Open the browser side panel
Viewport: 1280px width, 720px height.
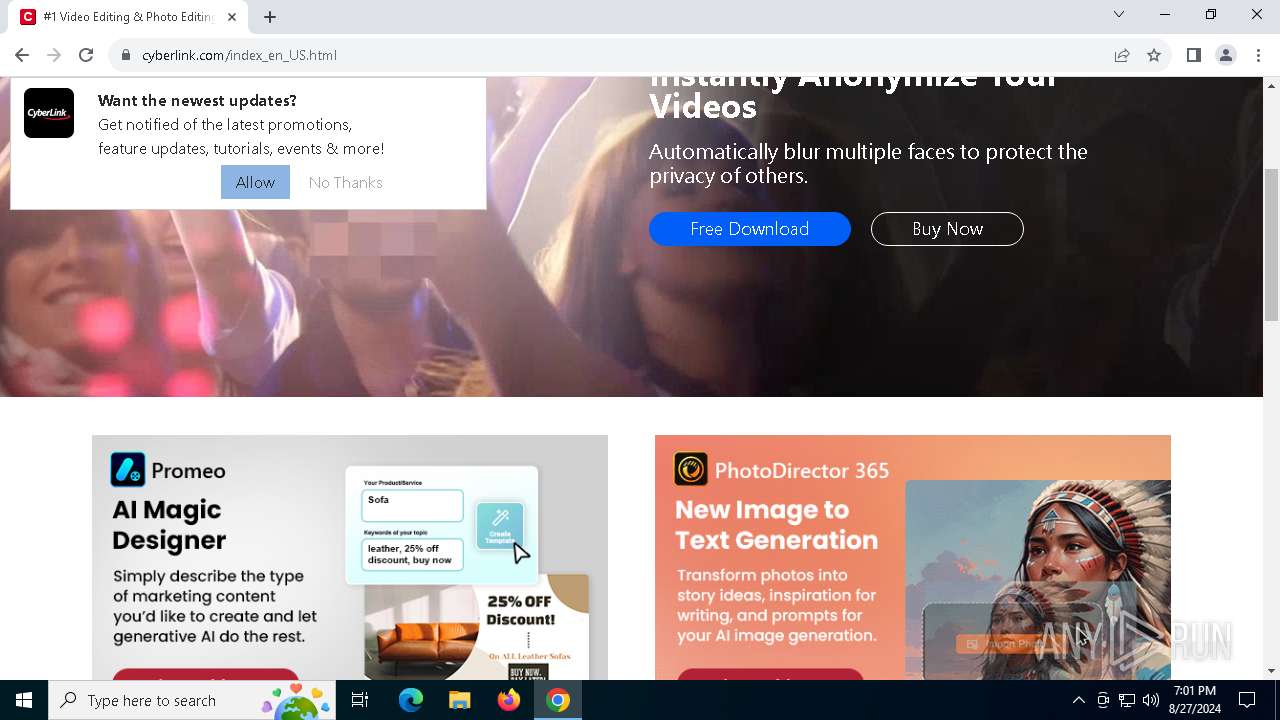point(1193,55)
